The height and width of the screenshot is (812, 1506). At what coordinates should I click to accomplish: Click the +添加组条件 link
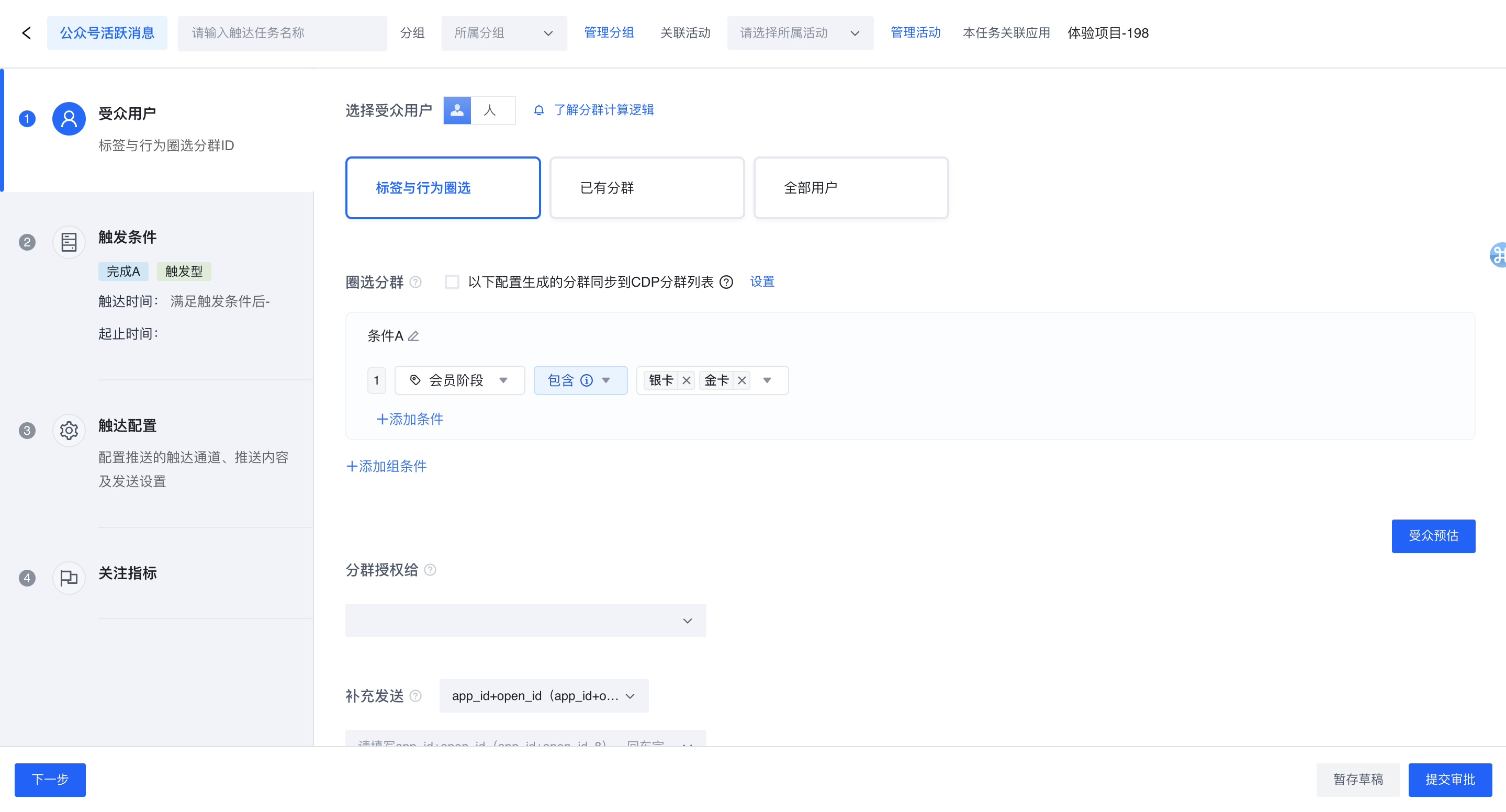tap(386, 466)
